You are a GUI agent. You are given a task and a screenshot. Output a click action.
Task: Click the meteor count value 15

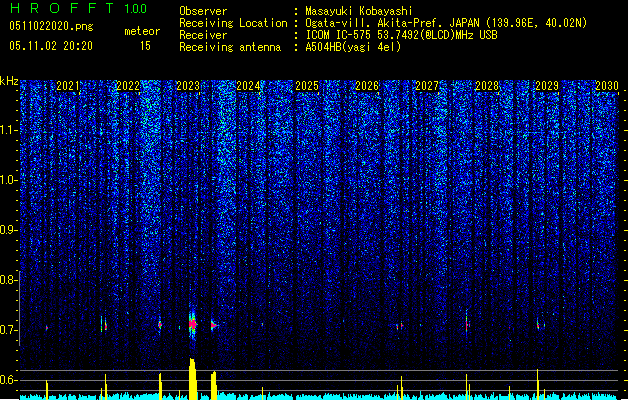[145, 46]
